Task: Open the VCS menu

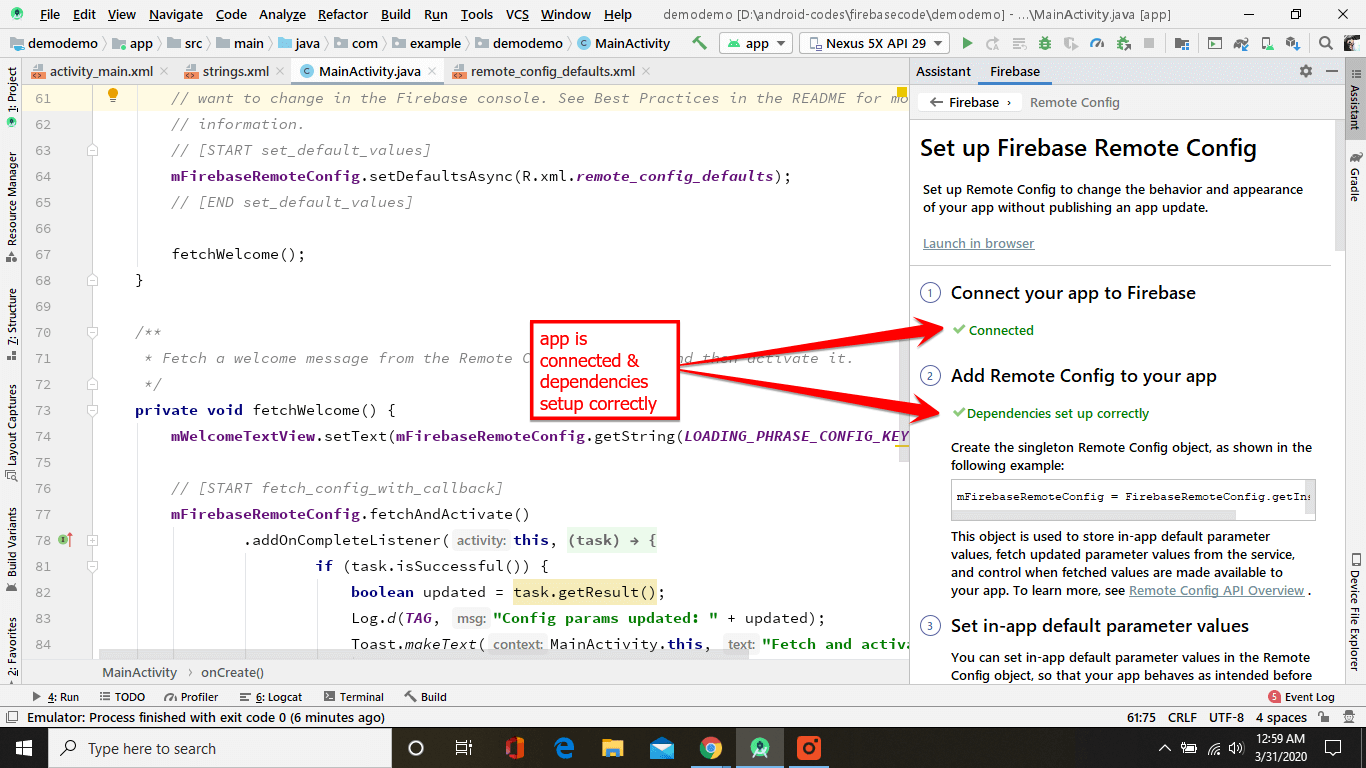Action: coord(517,15)
